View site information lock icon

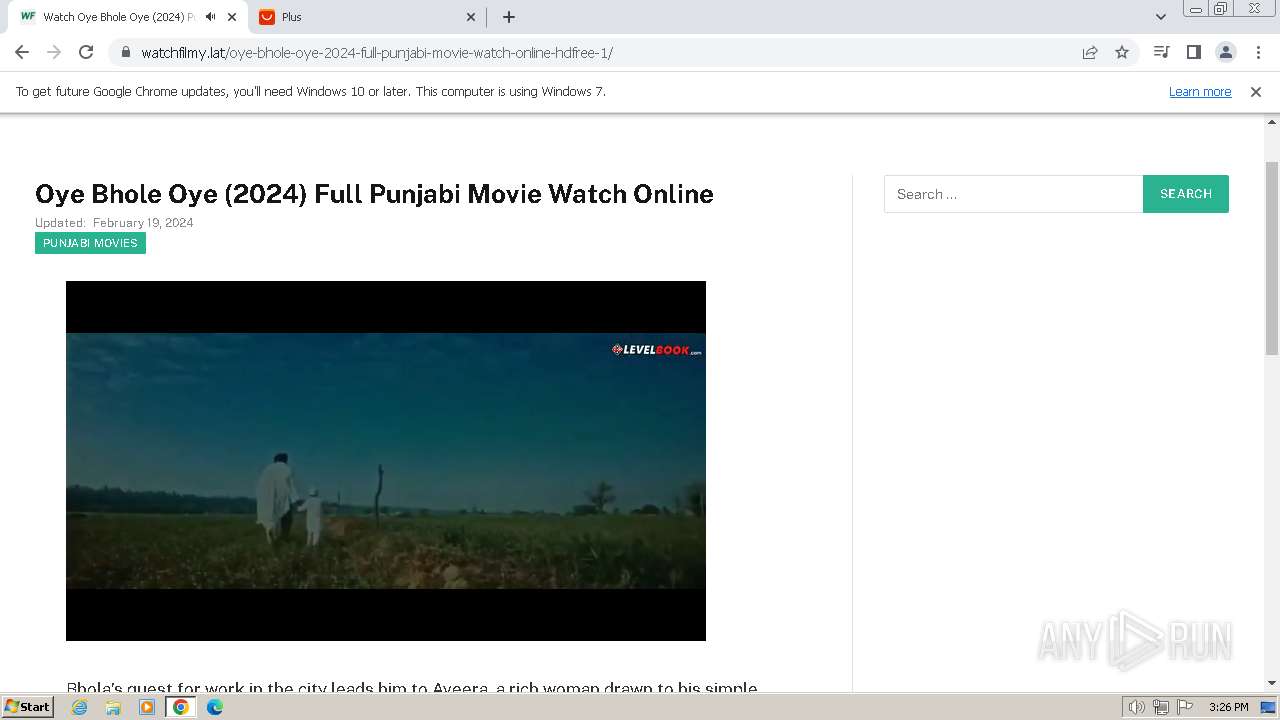pyautogui.click(x=125, y=52)
